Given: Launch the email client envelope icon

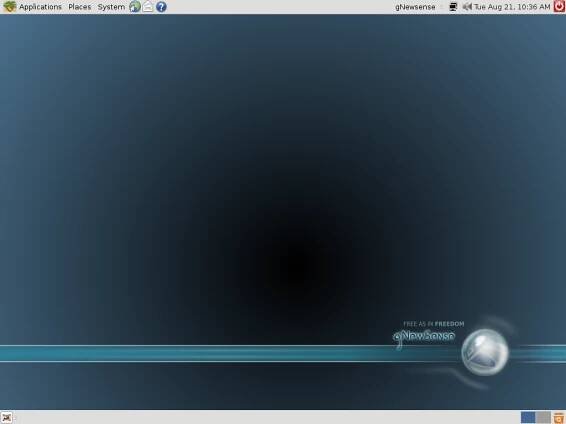Looking at the screenshot, I should (x=148, y=6).
